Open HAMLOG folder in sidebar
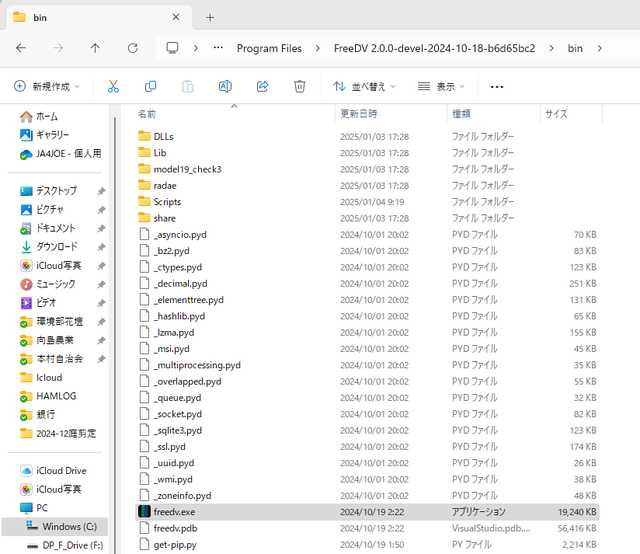 click(x=48, y=396)
